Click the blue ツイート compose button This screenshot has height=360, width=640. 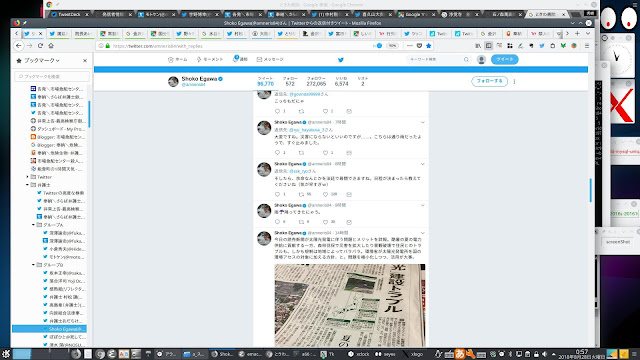coord(504,60)
